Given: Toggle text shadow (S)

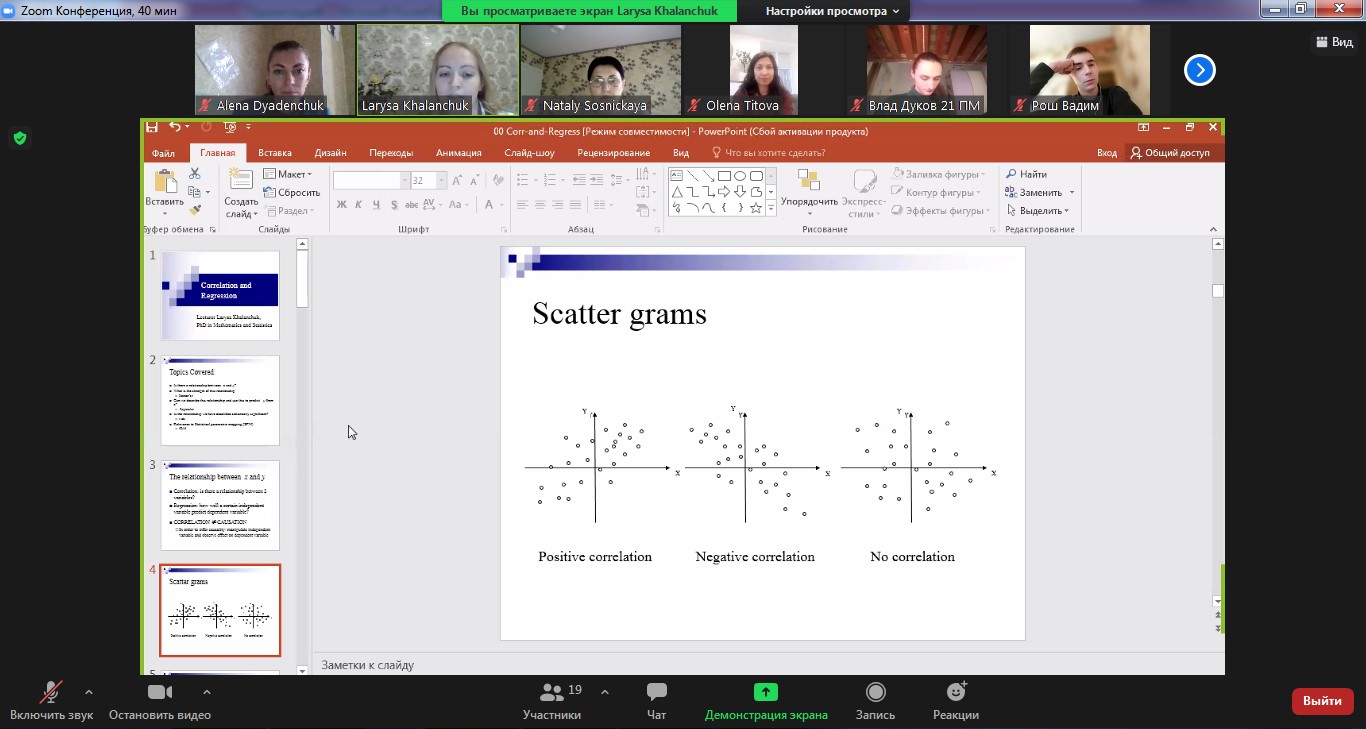Looking at the screenshot, I should (x=395, y=205).
